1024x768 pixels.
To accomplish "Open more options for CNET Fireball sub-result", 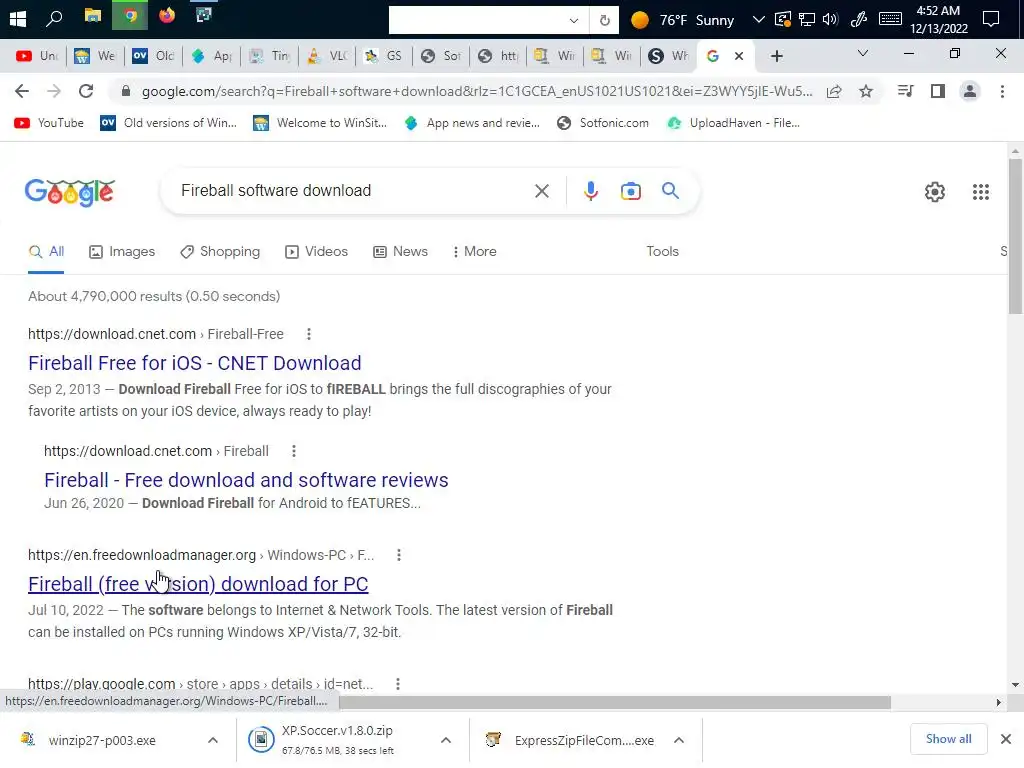I will click(293, 451).
